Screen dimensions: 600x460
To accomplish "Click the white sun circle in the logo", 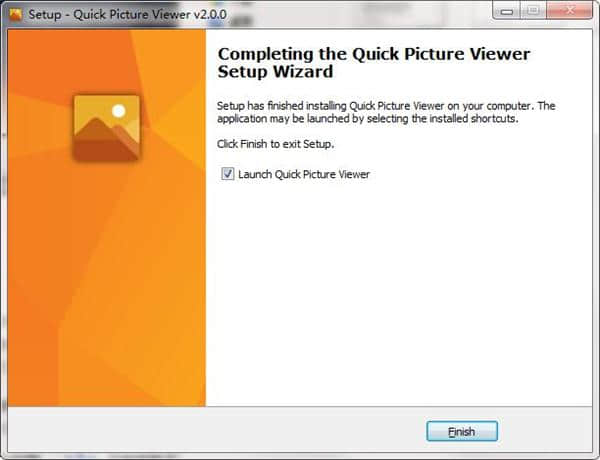I will tap(119, 111).
